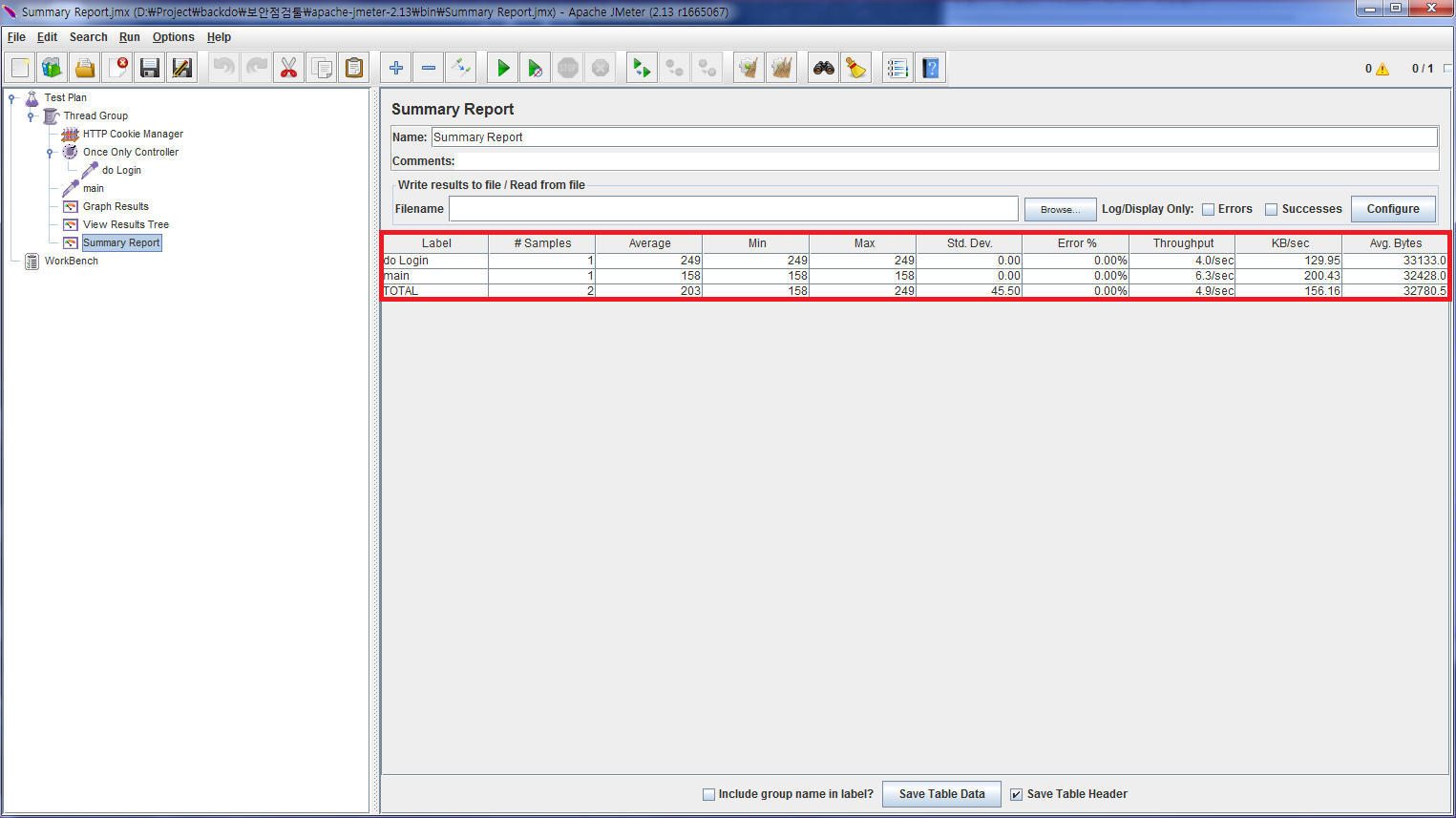This screenshot has width=1456, height=818.
Task: Open the File menu
Action: coord(16,37)
